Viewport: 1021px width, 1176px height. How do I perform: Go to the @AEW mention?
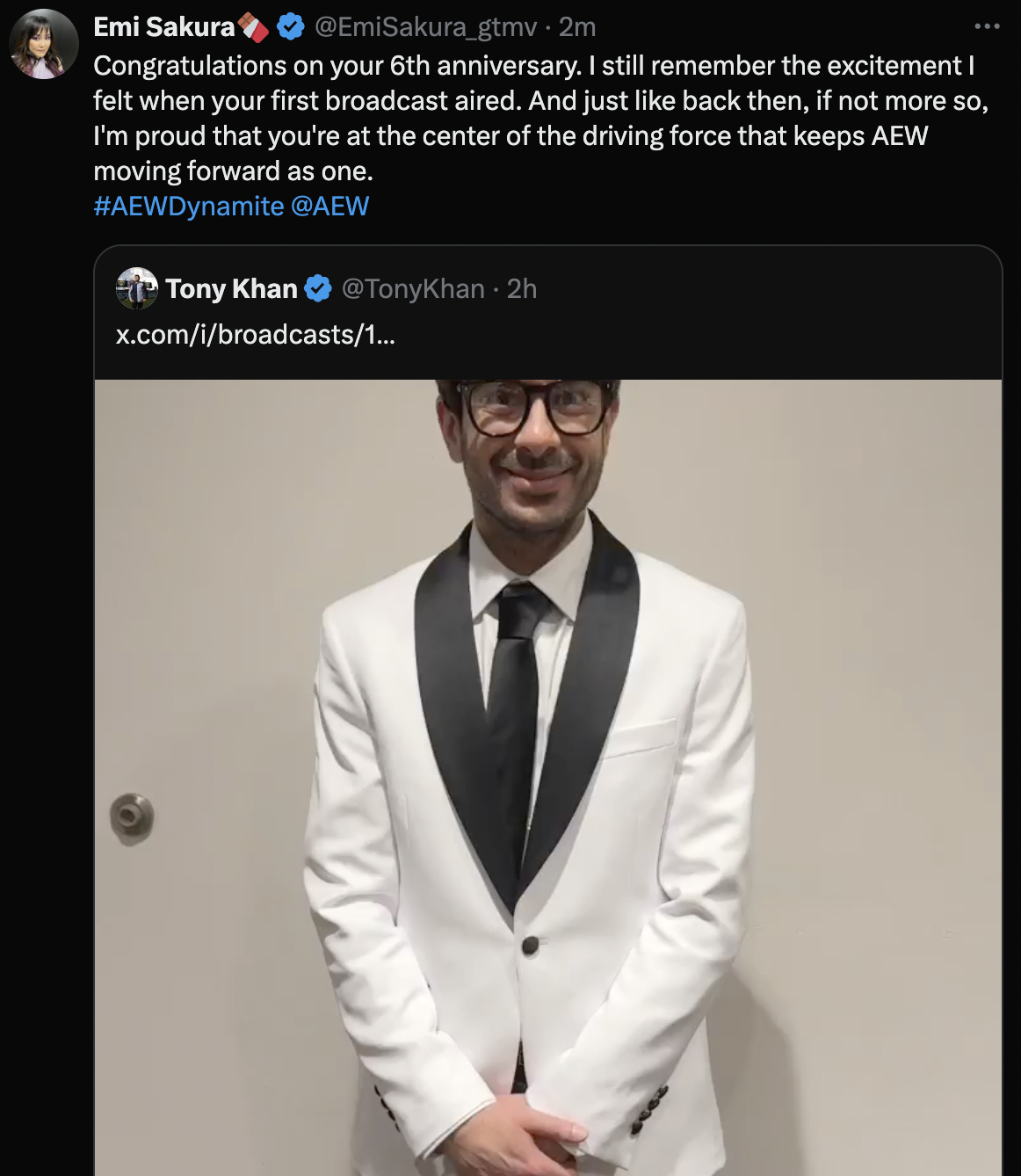(x=329, y=207)
